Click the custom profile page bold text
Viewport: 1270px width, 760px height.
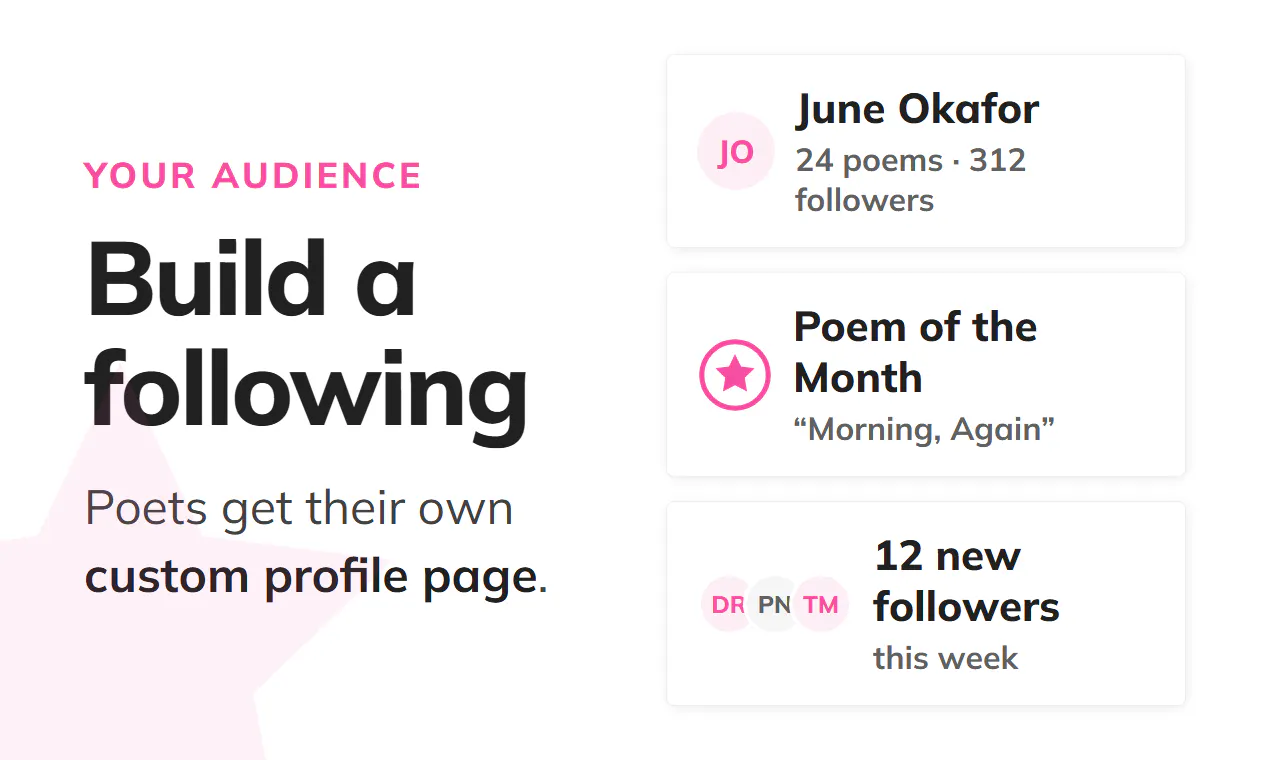[311, 577]
